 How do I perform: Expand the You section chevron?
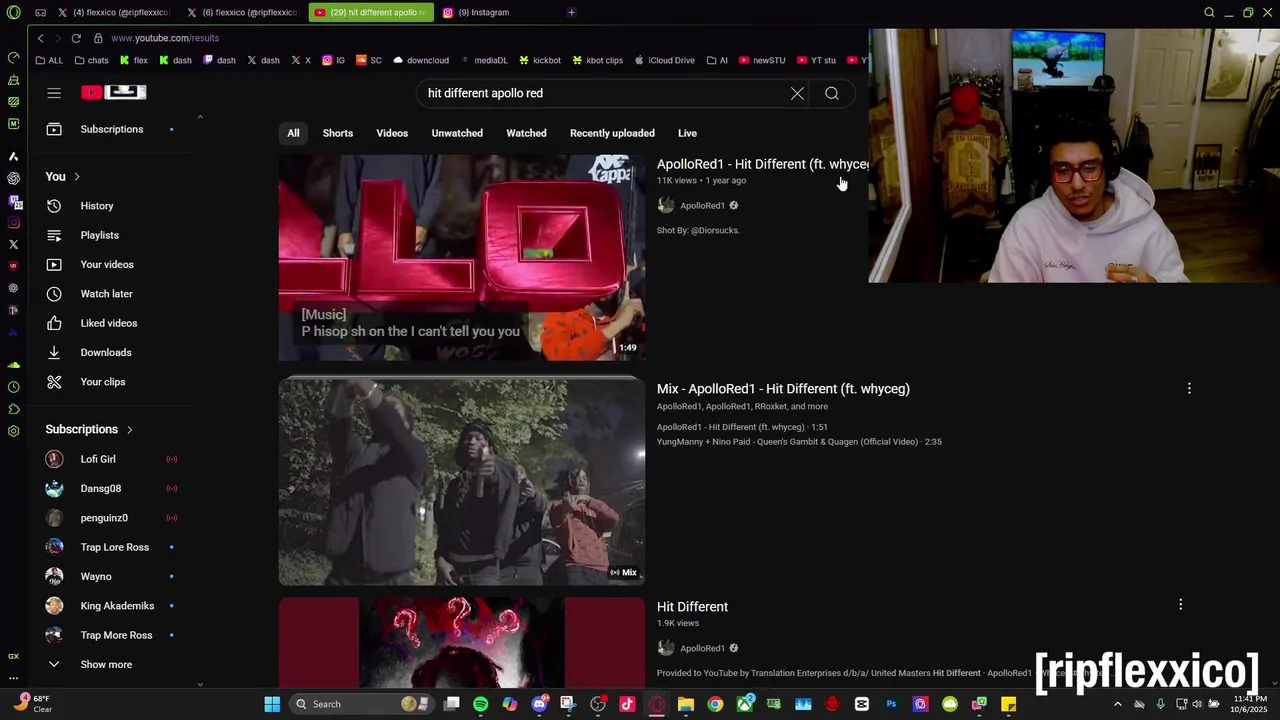77,177
